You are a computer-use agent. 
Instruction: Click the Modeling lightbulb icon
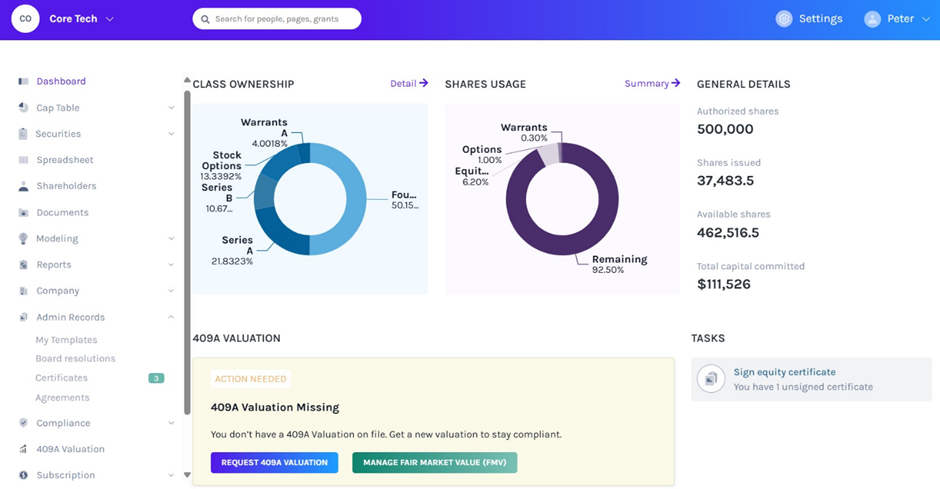[x=23, y=239]
